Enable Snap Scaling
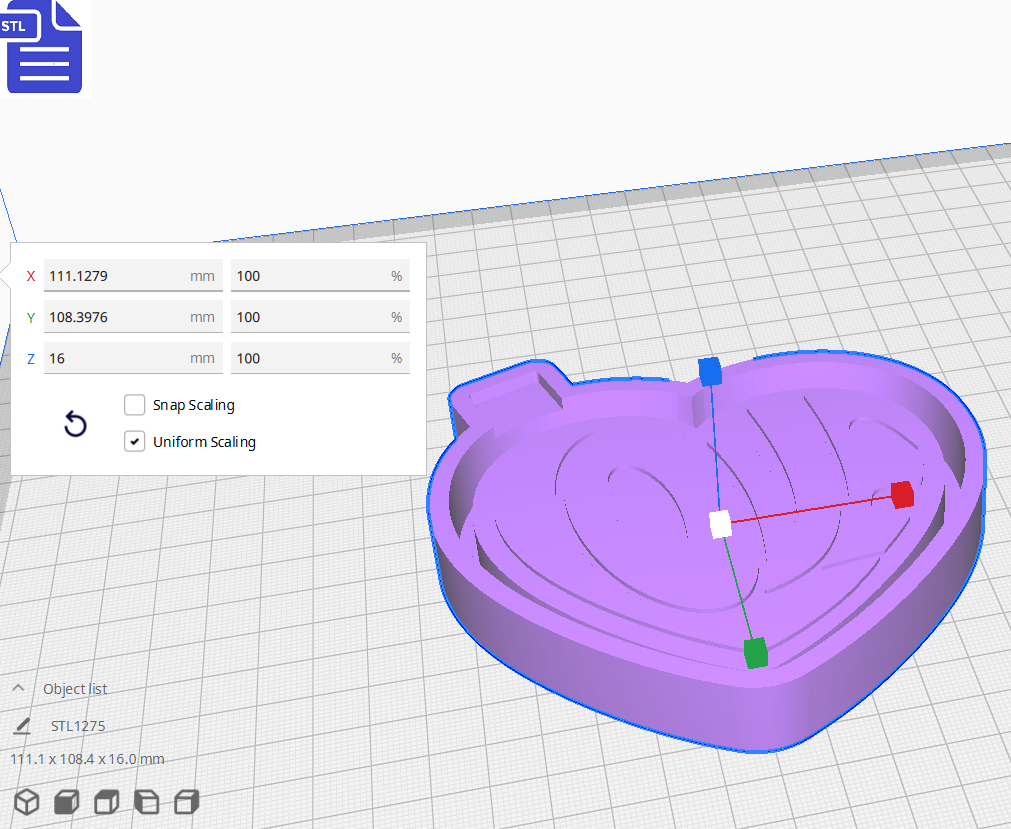 [x=134, y=405]
